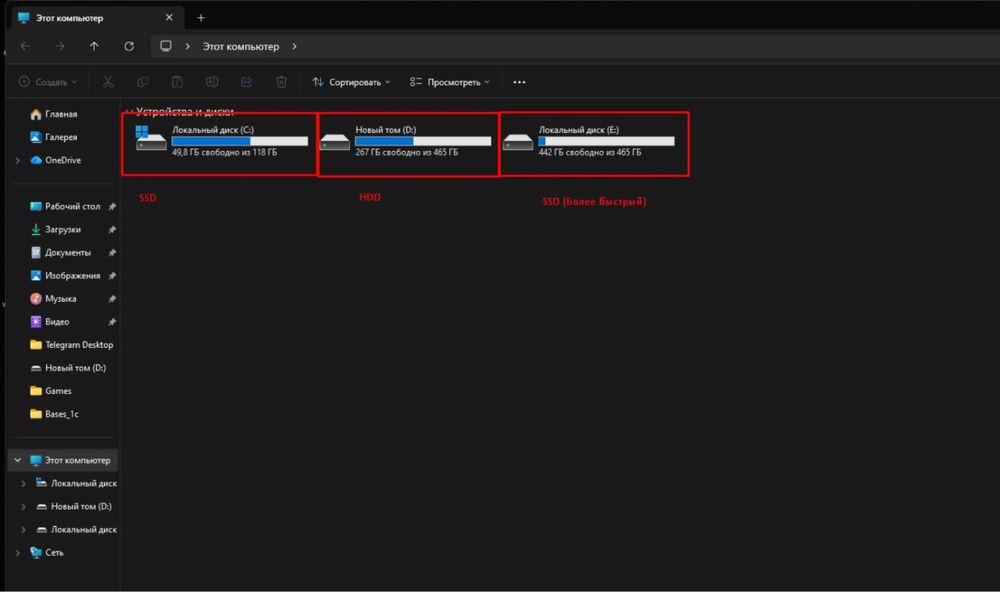This screenshot has width=1000, height=592.
Task: Click the pin icon next to Изображения
Action: (x=112, y=276)
